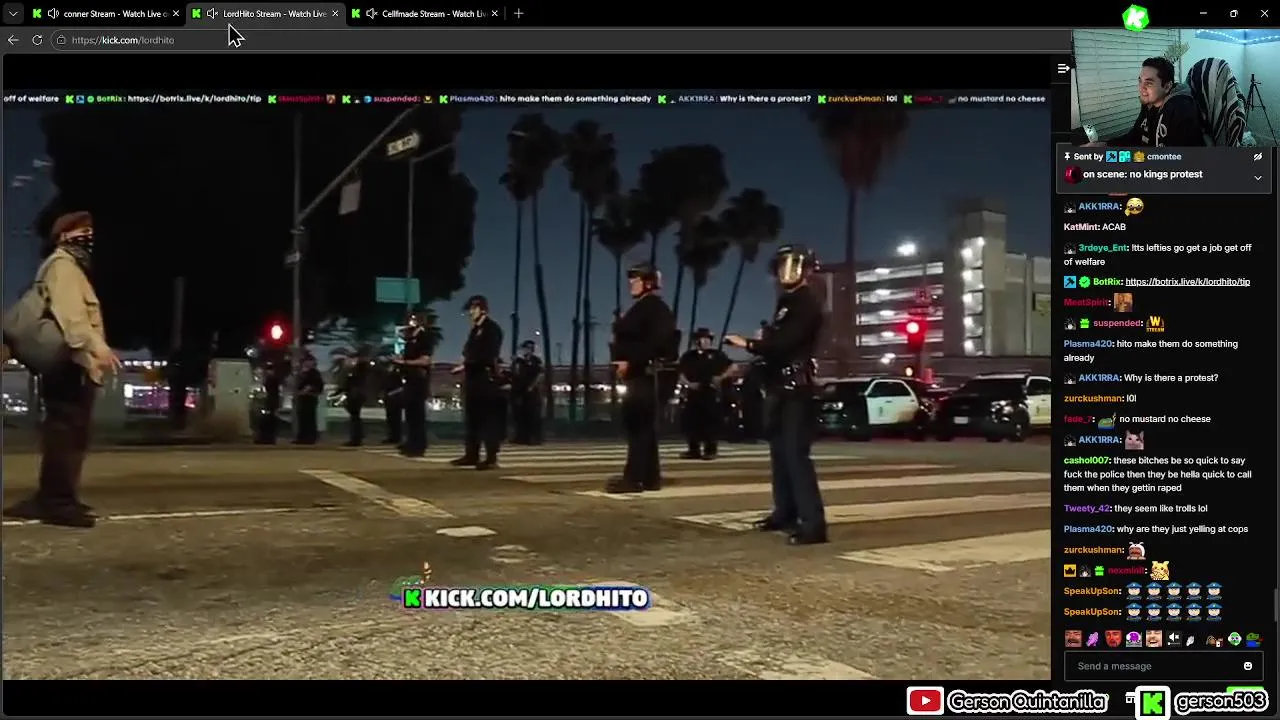1280x720 pixels.
Task: Click the KatMint username in chat
Action: (x=1081, y=227)
